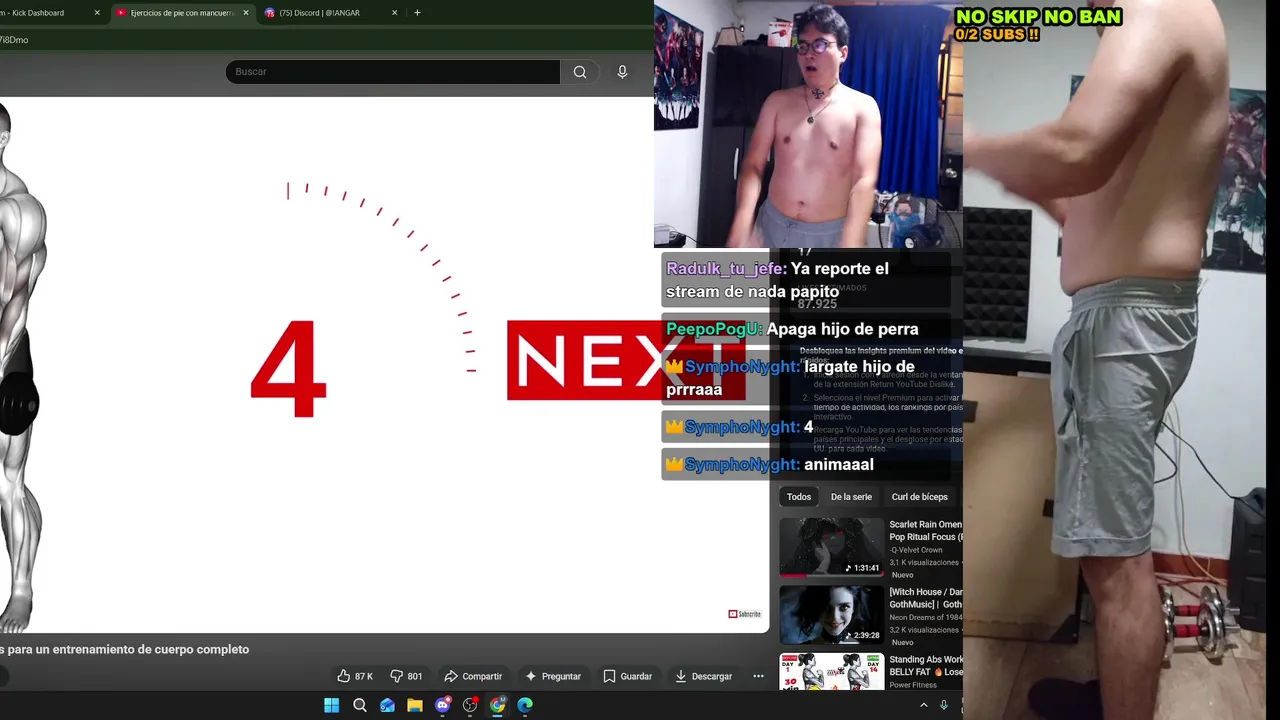The width and height of the screenshot is (1280, 720).
Task: Like the video with 87 K likes
Action: point(355,676)
